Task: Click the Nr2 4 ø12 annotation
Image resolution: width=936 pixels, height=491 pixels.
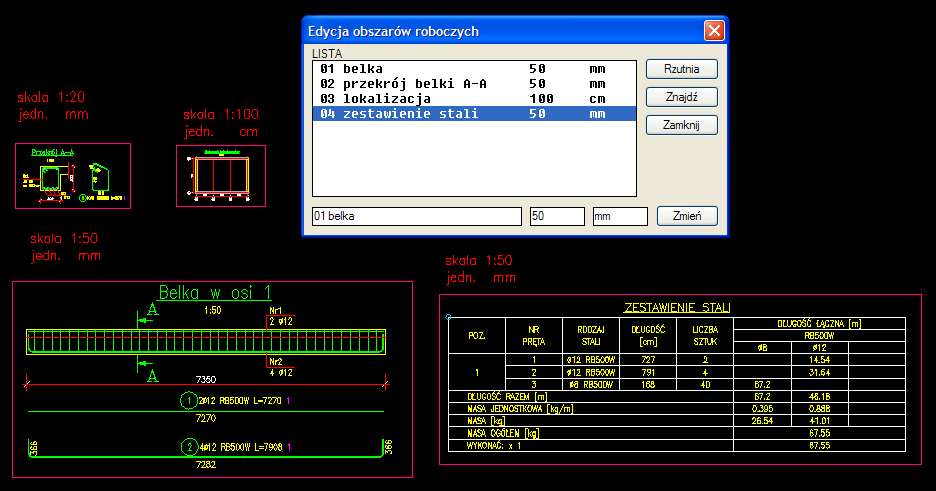Action: [281, 368]
